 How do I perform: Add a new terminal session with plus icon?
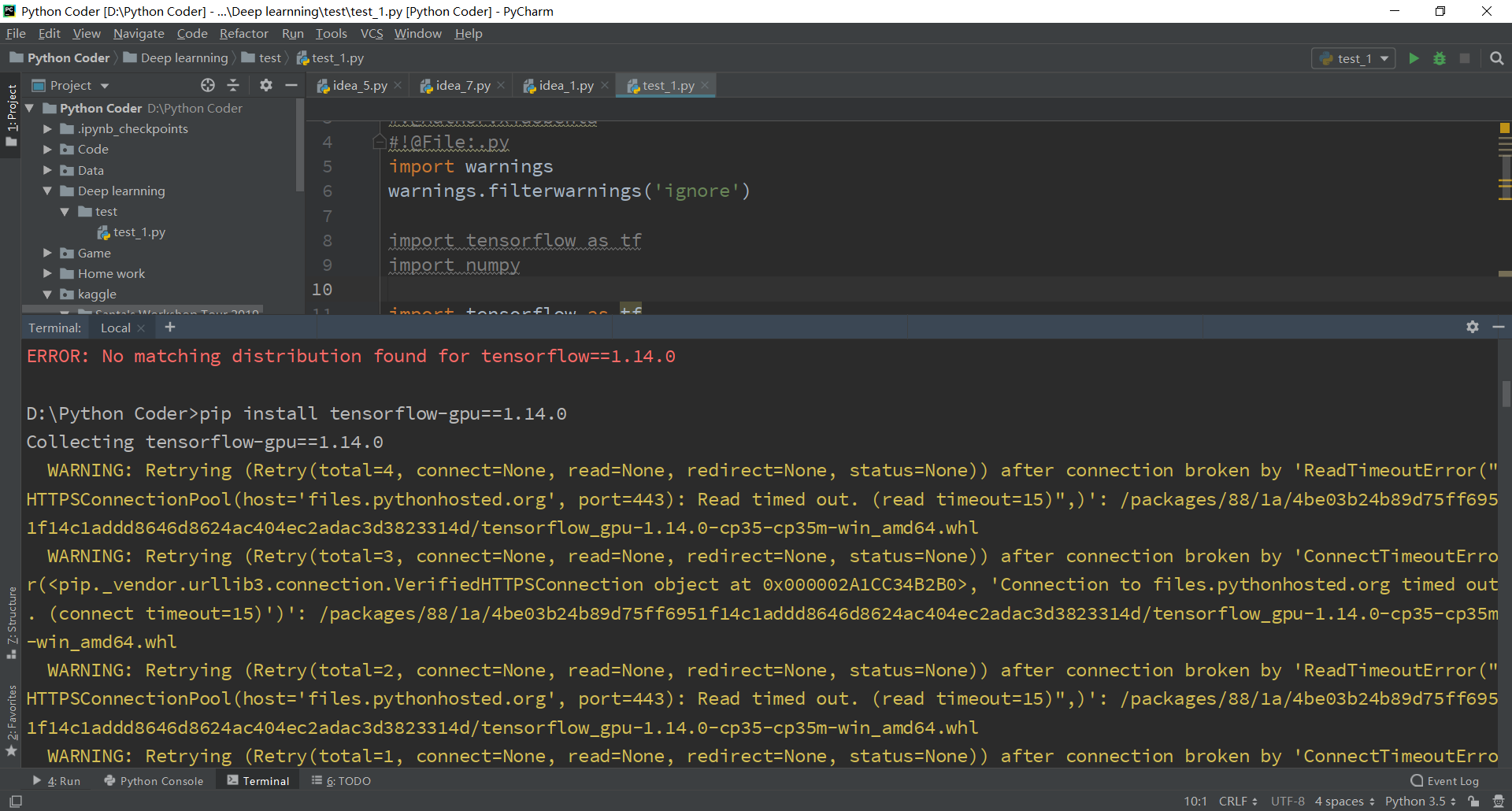click(x=170, y=327)
